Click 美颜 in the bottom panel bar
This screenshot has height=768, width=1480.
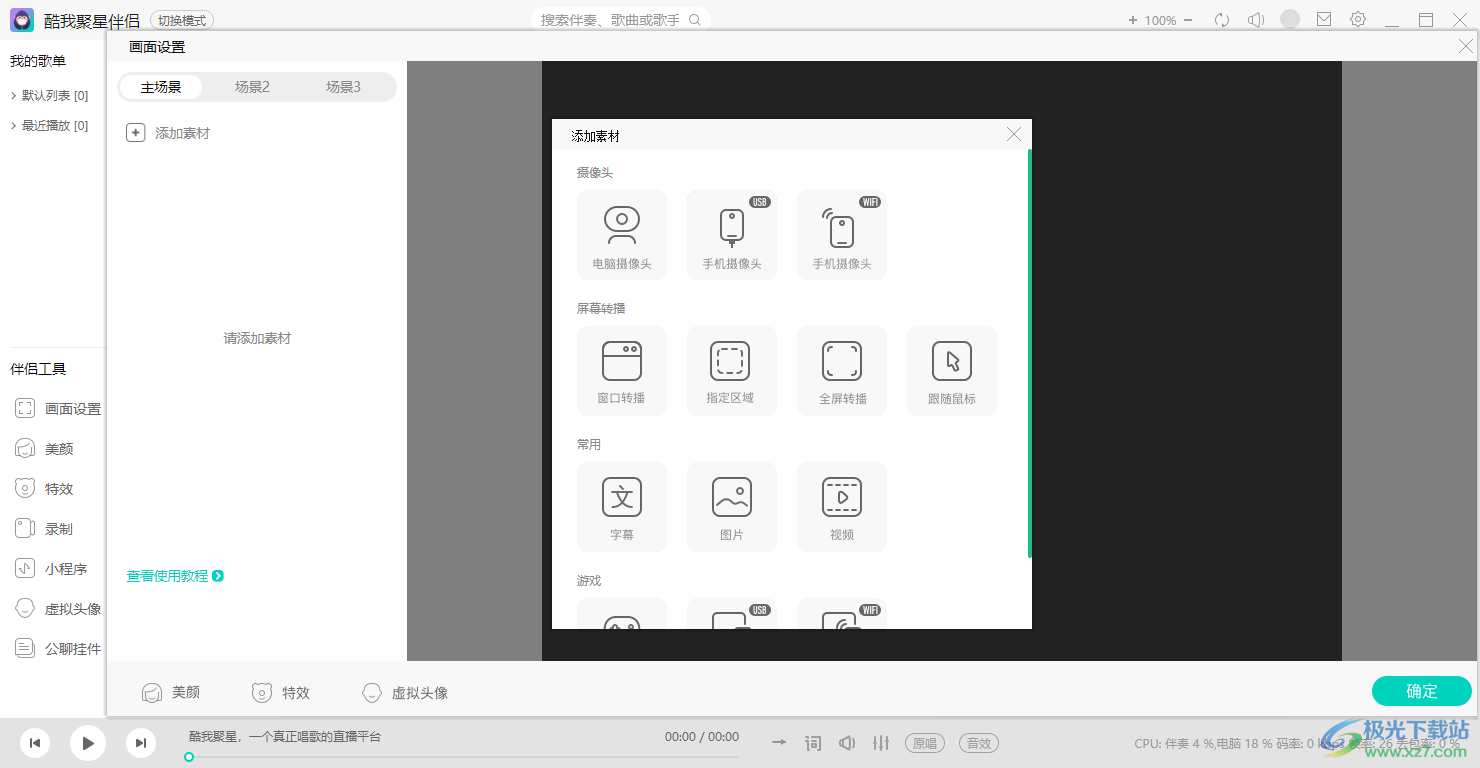click(x=171, y=692)
